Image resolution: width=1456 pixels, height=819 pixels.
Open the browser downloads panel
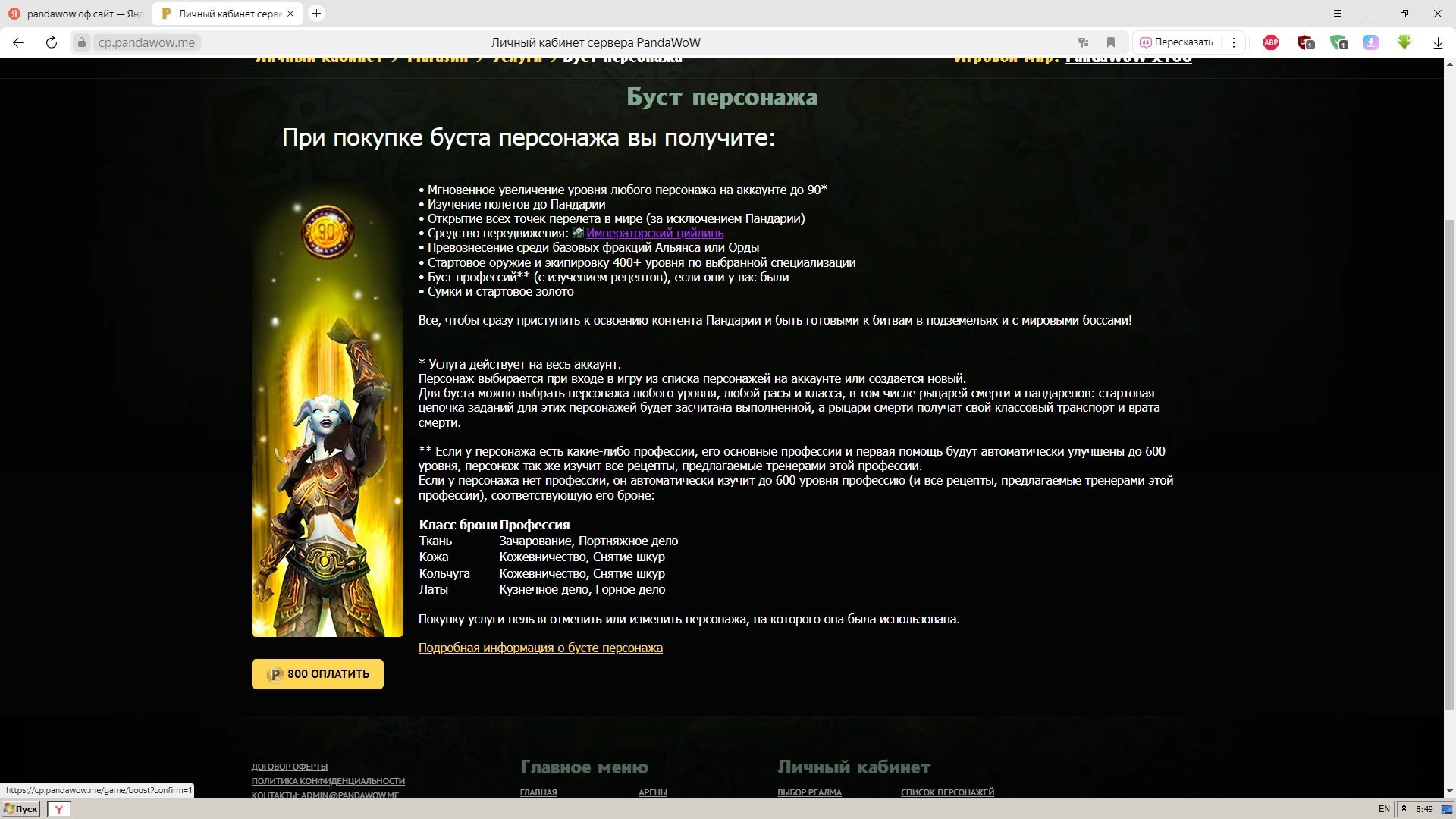coord(1438,42)
